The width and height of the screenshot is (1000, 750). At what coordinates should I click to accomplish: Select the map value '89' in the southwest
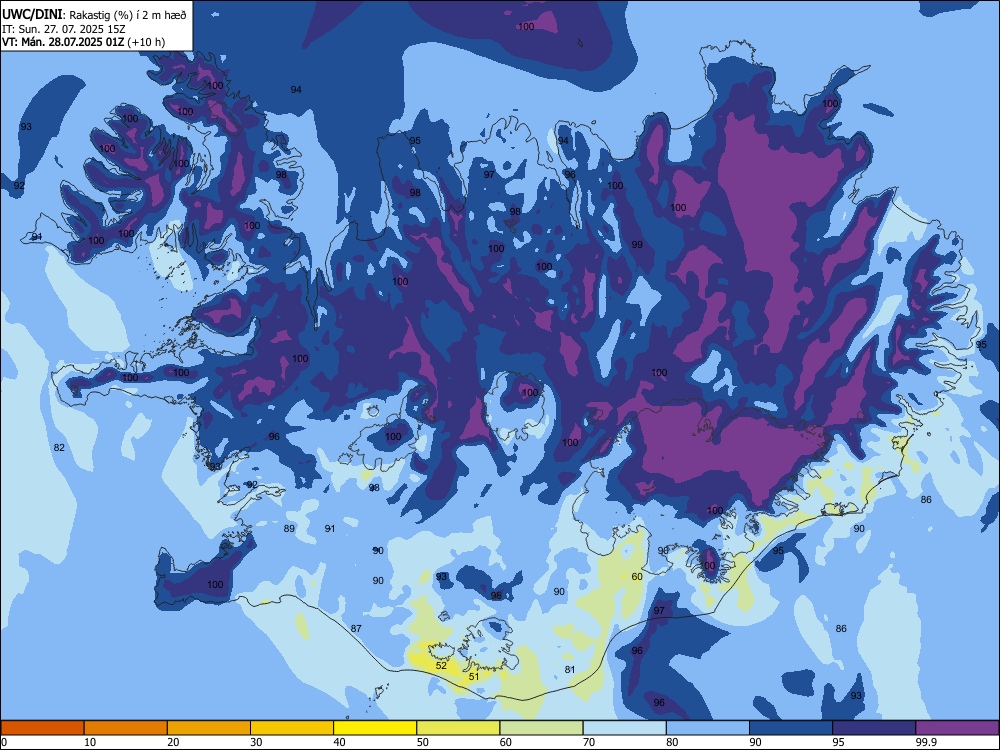click(x=290, y=528)
